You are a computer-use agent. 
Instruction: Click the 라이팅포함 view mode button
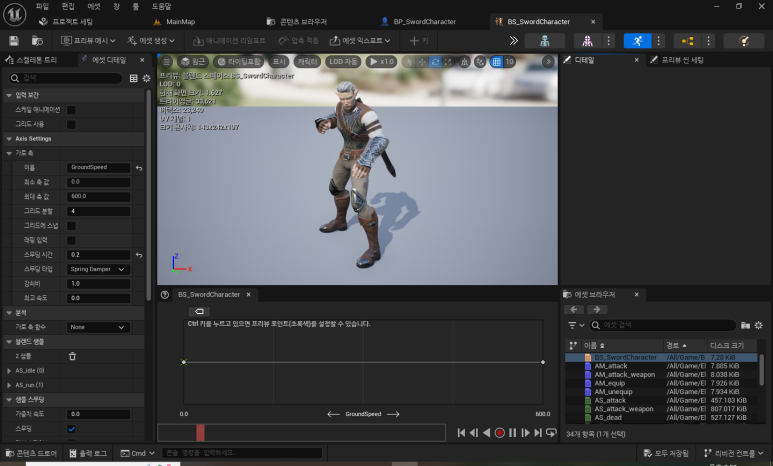pyautogui.click(x=239, y=62)
